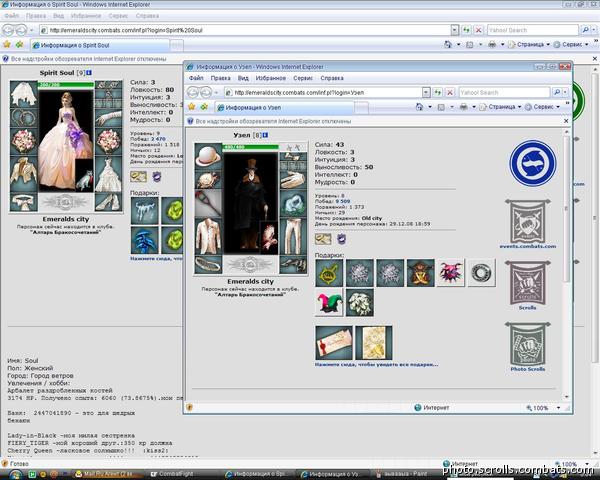
Task: Click the white bowler hat equipment slot of Узел
Action: coord(208,156)
